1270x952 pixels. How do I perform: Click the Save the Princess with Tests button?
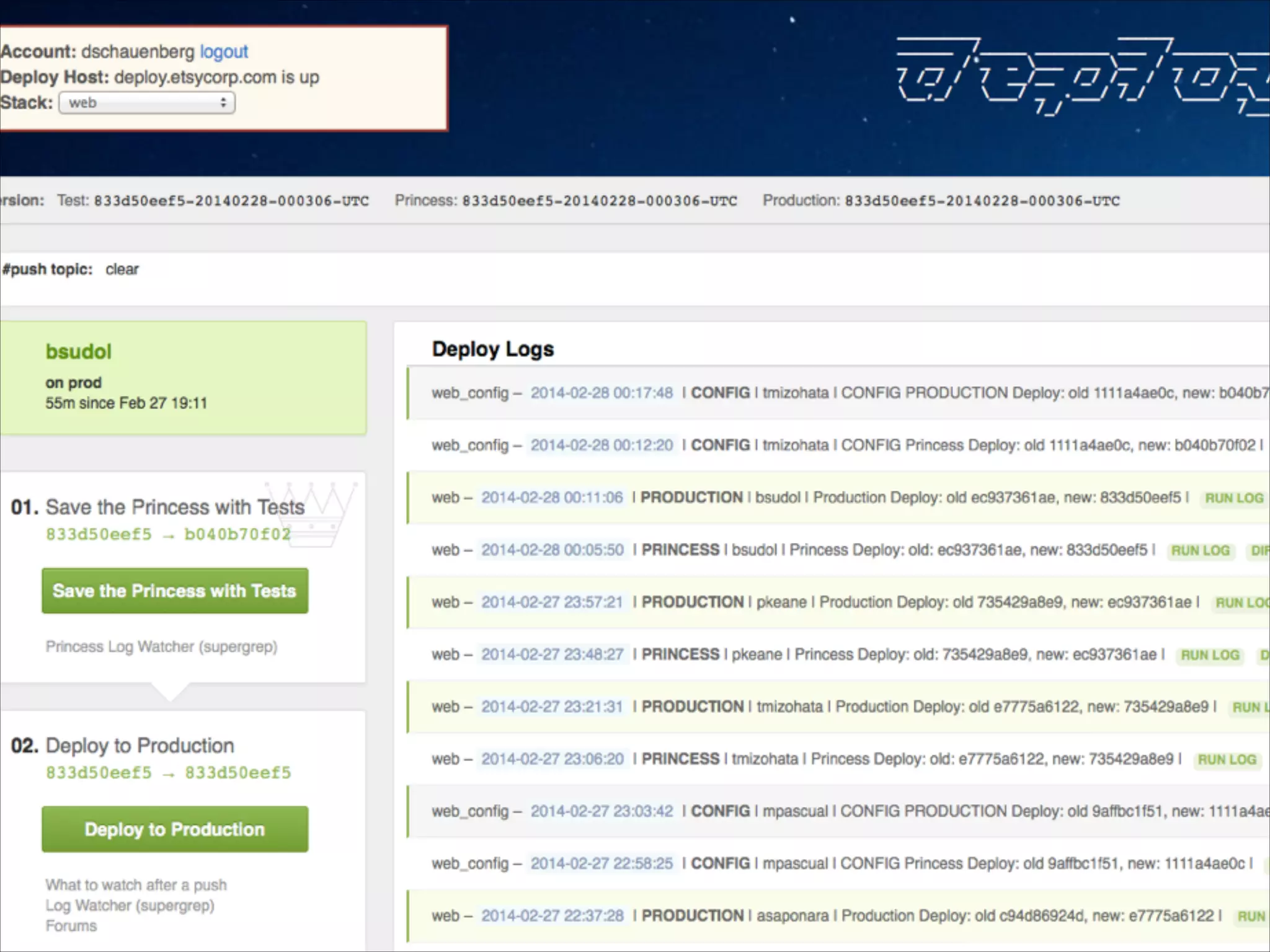tap(175, 591)
